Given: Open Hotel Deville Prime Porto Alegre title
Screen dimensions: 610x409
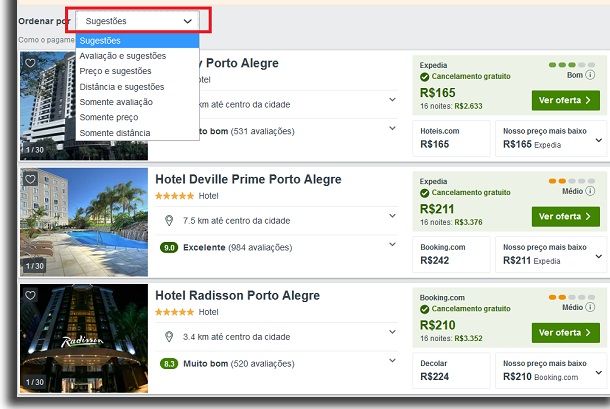Looking at the screenshot, I should pos(248,179).
